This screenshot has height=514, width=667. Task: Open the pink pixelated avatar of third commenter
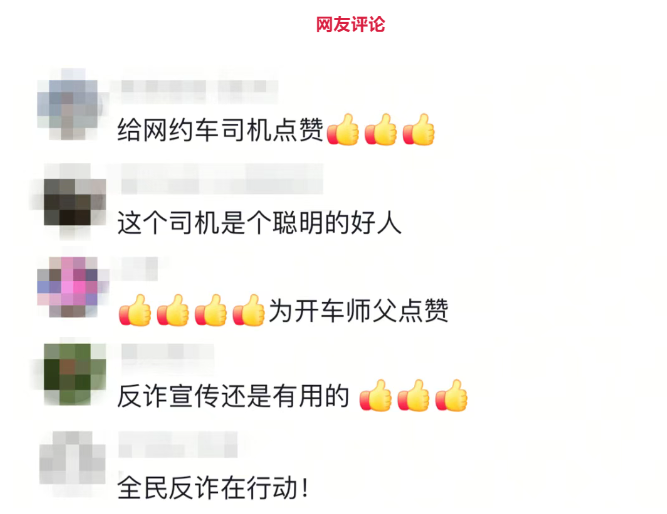point(72,287)
